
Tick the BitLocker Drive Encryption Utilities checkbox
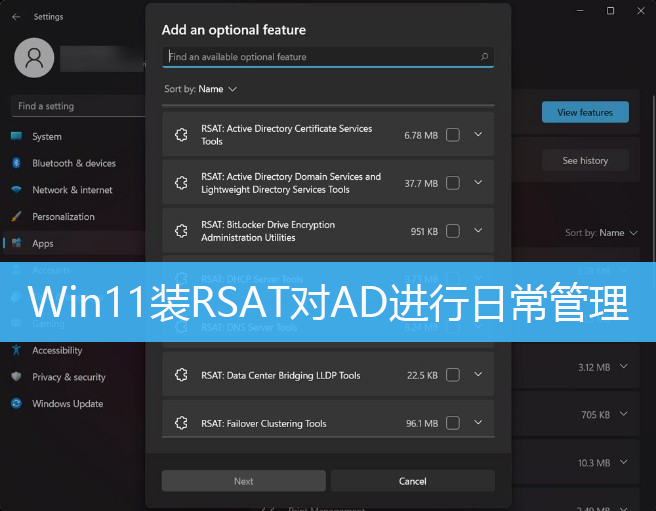(x=453, y=231)
